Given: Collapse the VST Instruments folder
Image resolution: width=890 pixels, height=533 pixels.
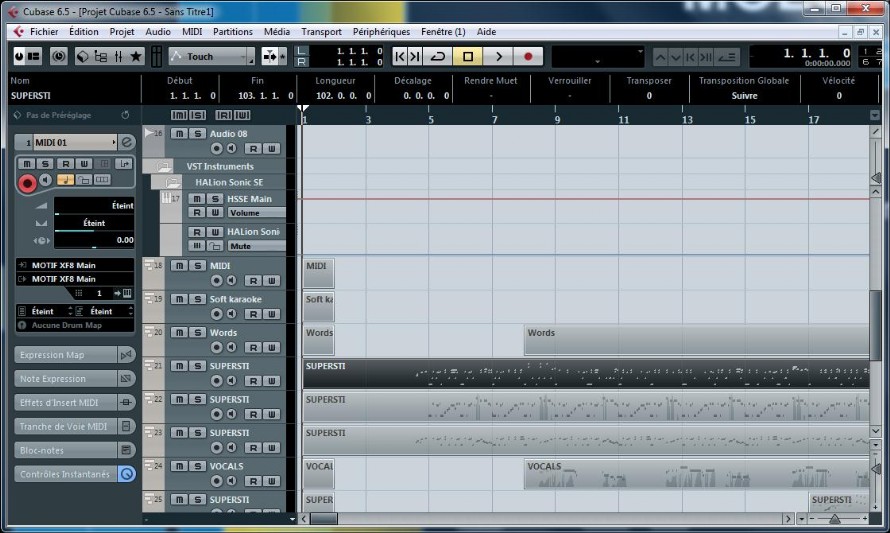Looking at the screenshot, I should click(x=164, y=166).
